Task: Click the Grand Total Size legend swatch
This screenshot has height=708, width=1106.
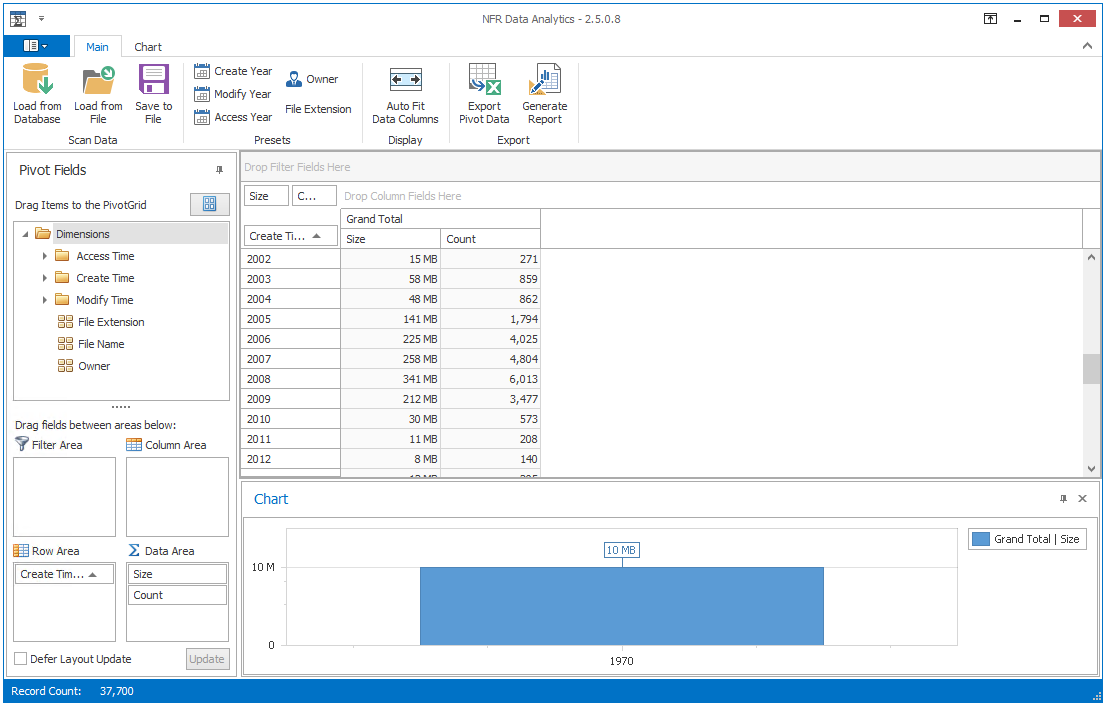Action: (981, 539)
